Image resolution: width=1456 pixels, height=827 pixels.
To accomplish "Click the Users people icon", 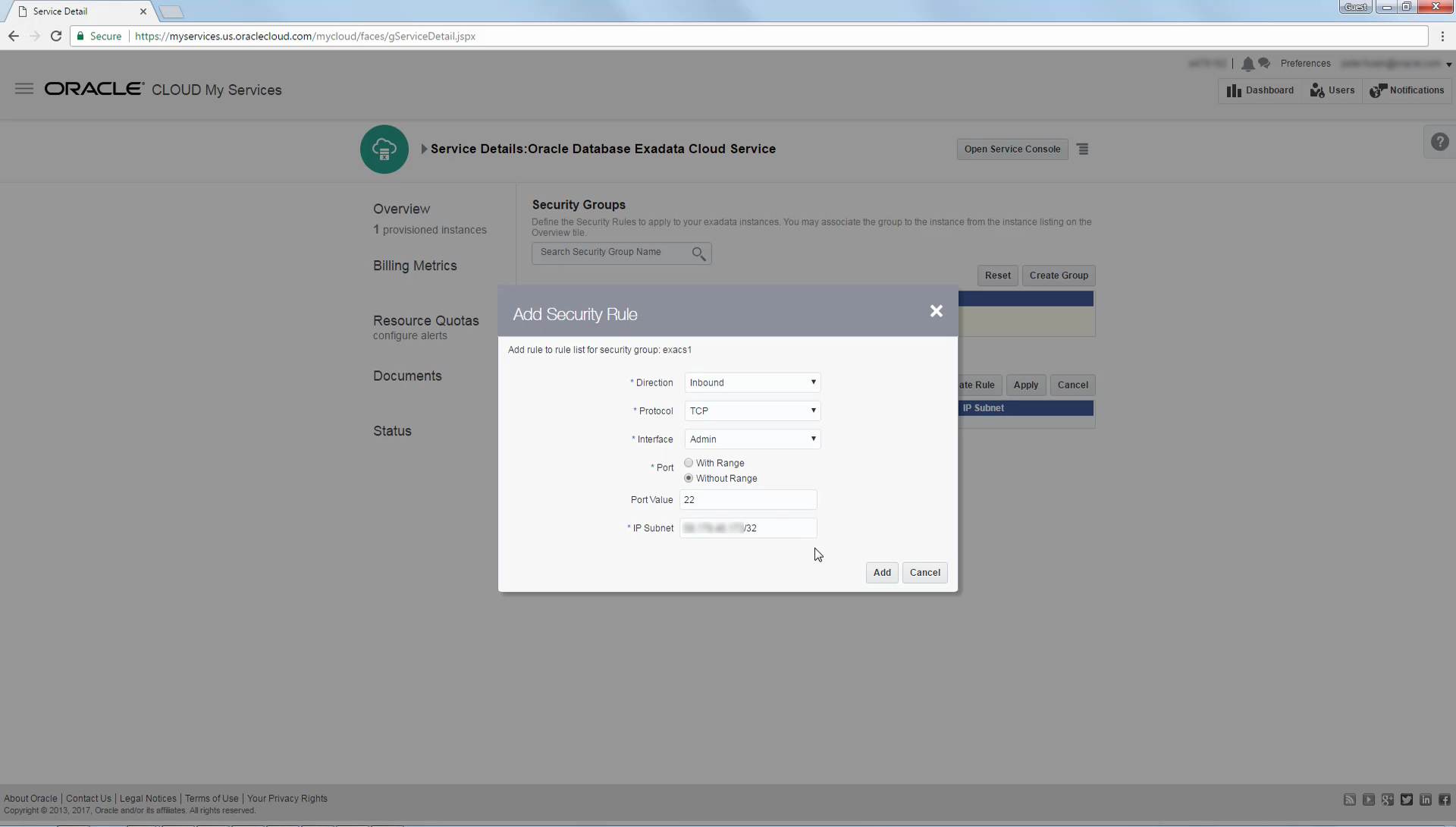I will coord(1317,91).
